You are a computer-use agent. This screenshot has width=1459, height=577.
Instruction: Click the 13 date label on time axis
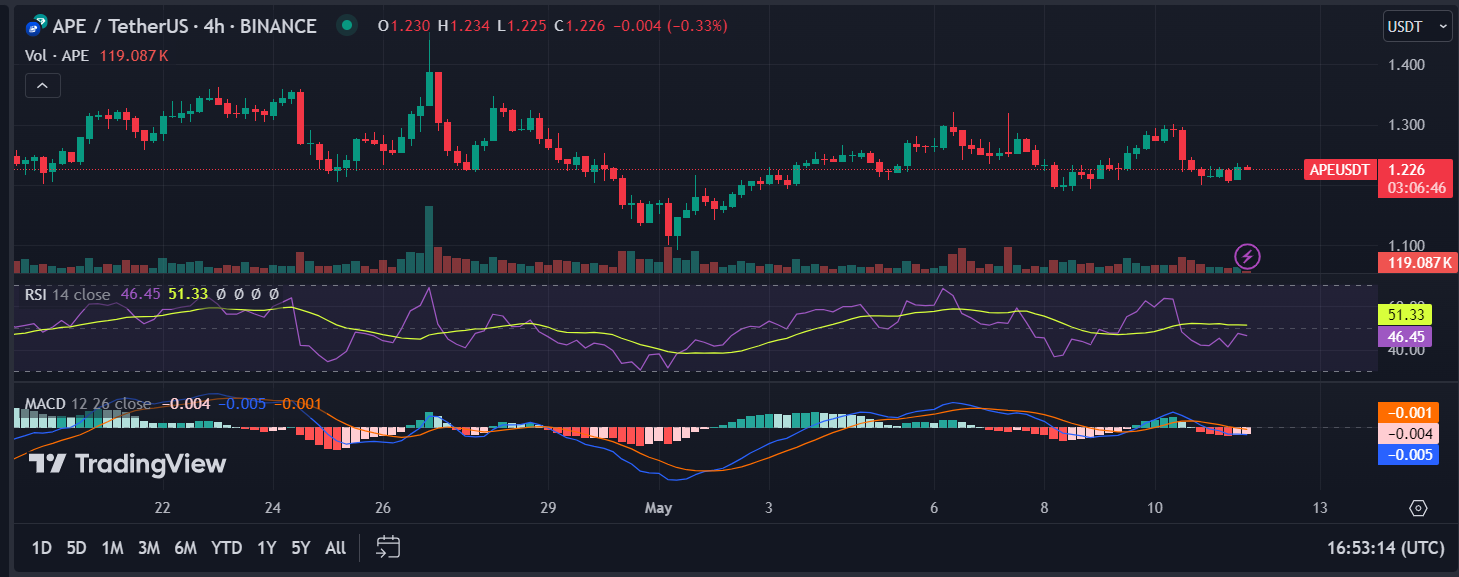(1320, 508)
